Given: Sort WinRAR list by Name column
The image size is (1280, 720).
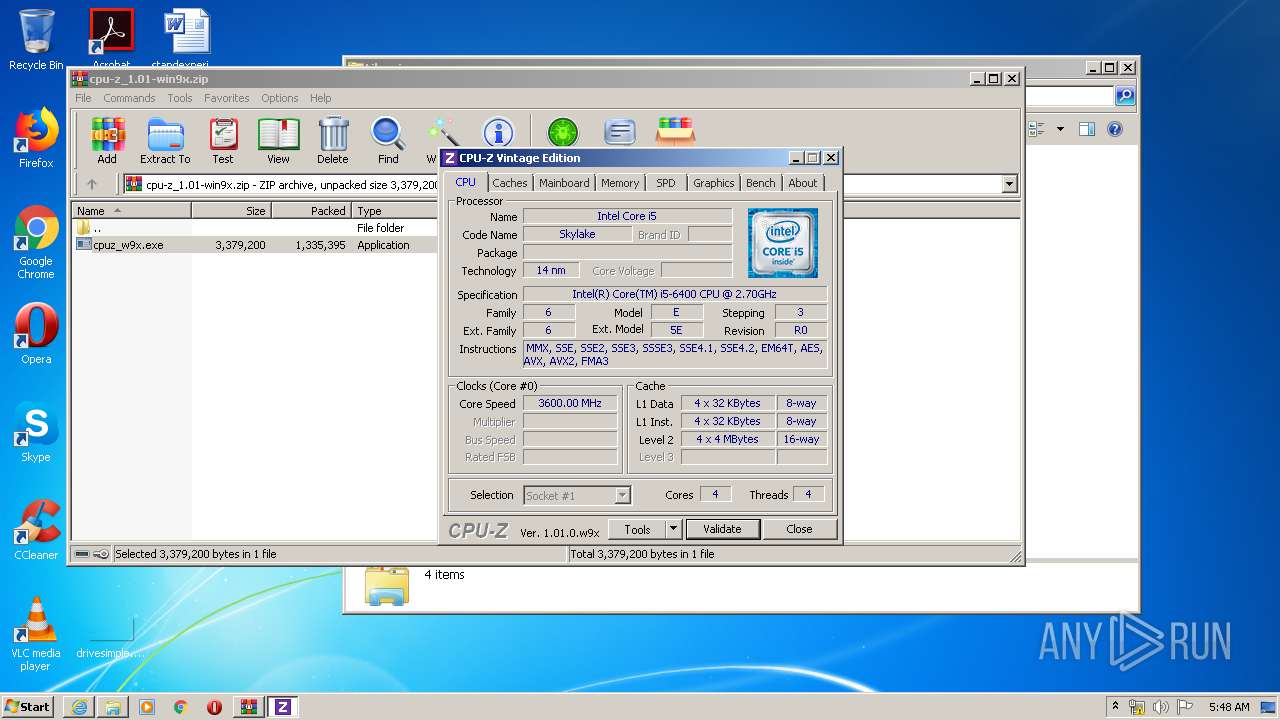Looking at the screenshot, I should [131, 211].
